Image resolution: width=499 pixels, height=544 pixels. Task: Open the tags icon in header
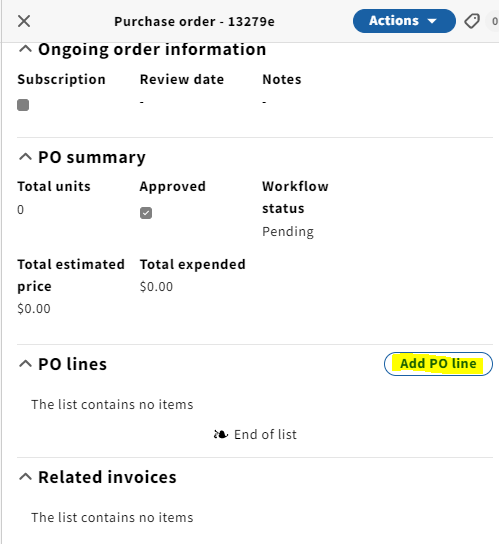click(x=472, y=21)
